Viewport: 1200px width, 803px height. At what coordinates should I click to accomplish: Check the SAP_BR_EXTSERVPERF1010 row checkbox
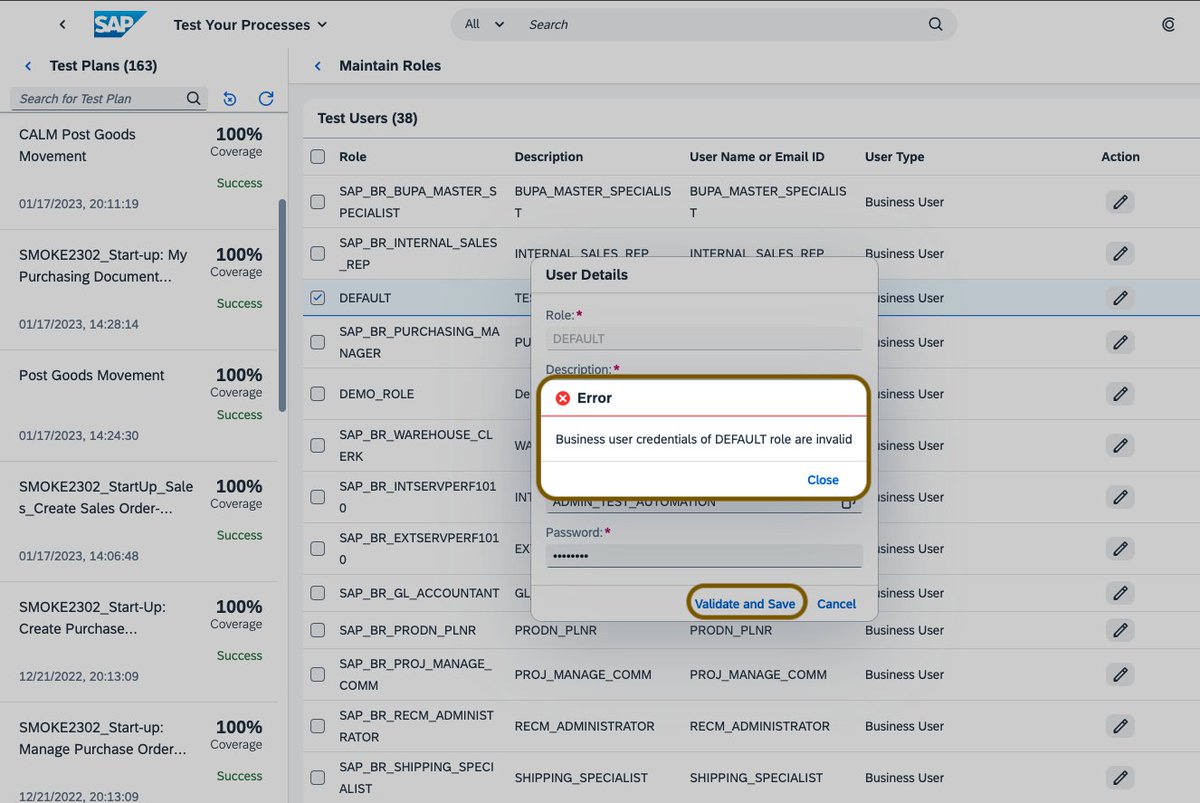coord(318,549)
